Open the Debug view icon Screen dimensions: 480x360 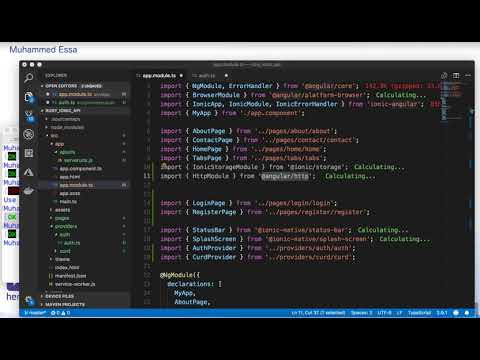point(29,134)
